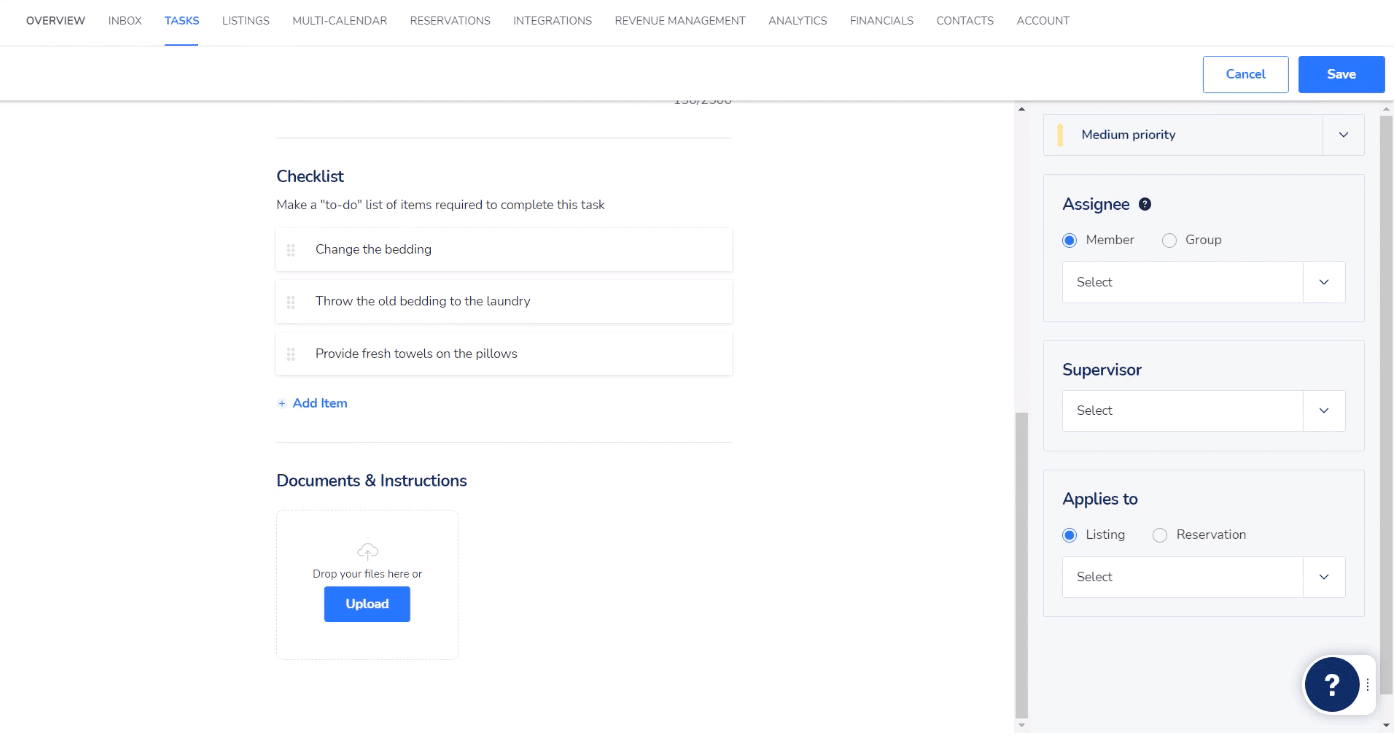Click the plus icon beside Add Item
Viewport: 1396px width, 738px height.
tap(282, 404)
